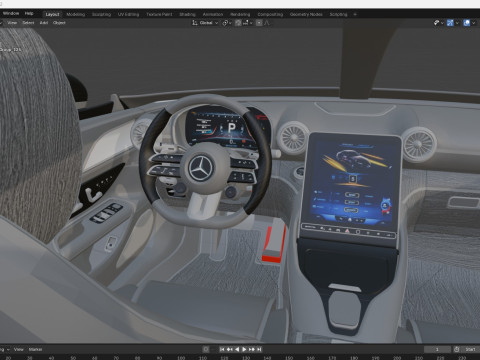Click frame 150 on the timeline ruler
The image size is (480, 360).
pyautogui.click(x=289, y=358)
